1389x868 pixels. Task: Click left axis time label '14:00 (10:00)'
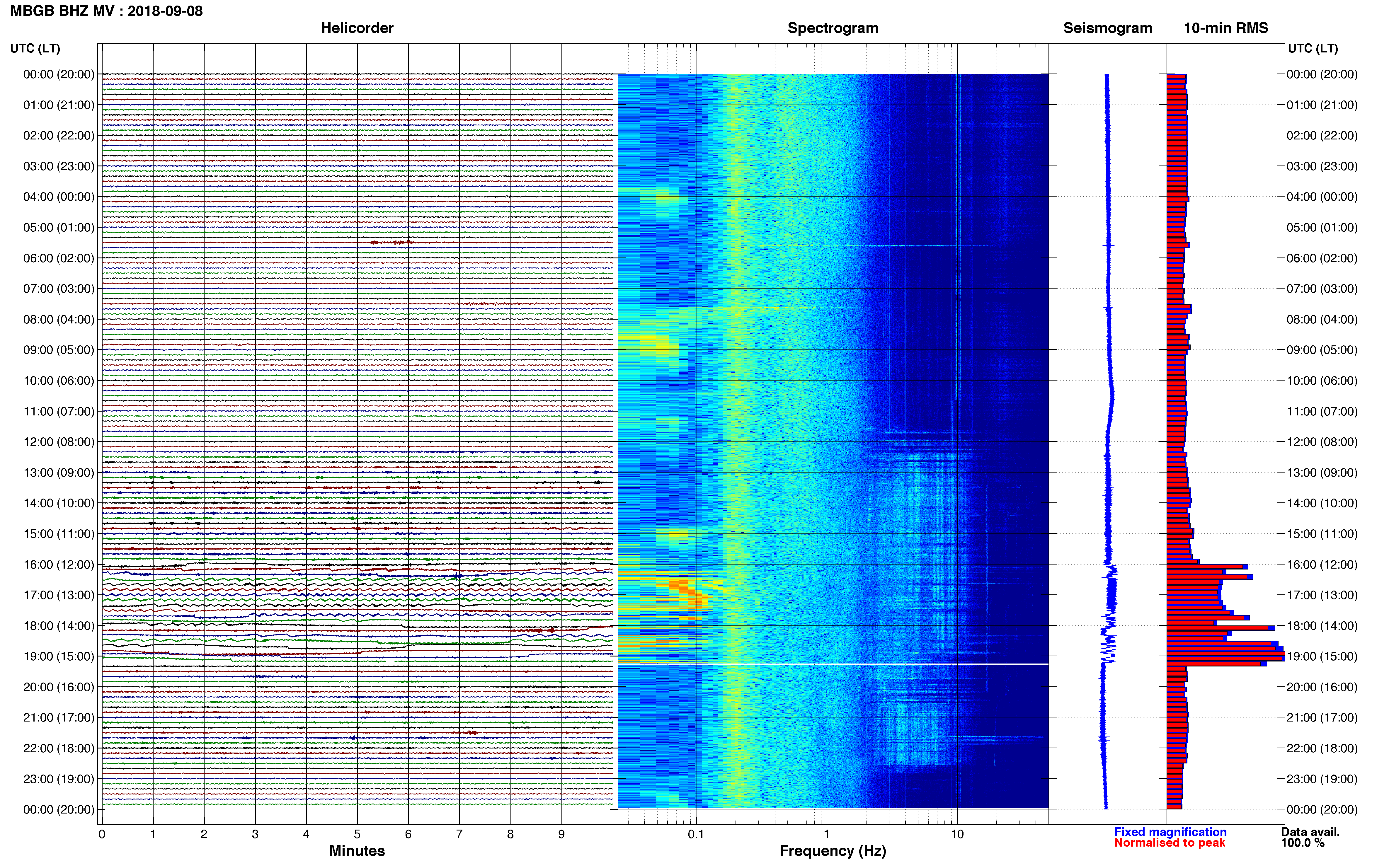59,504
